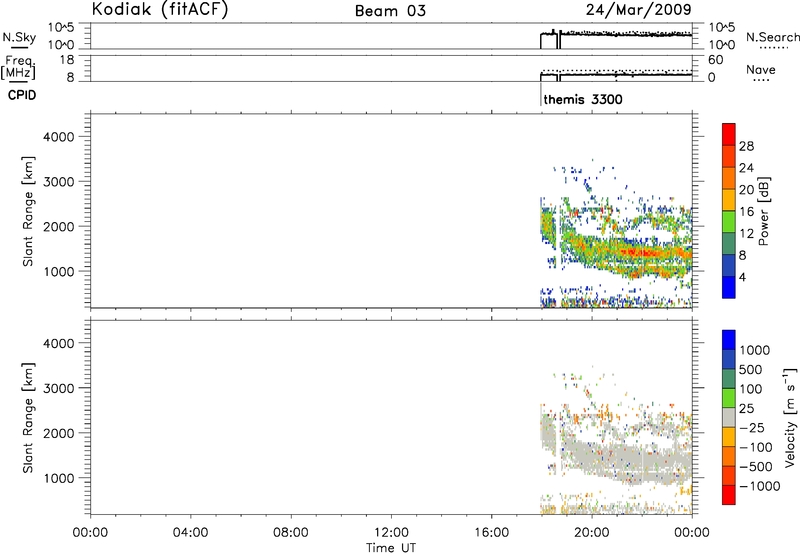This screenshot has width=800, height=554.
Task: Click the '4000' tick on power panel
Action: click(x=59, y=137)
